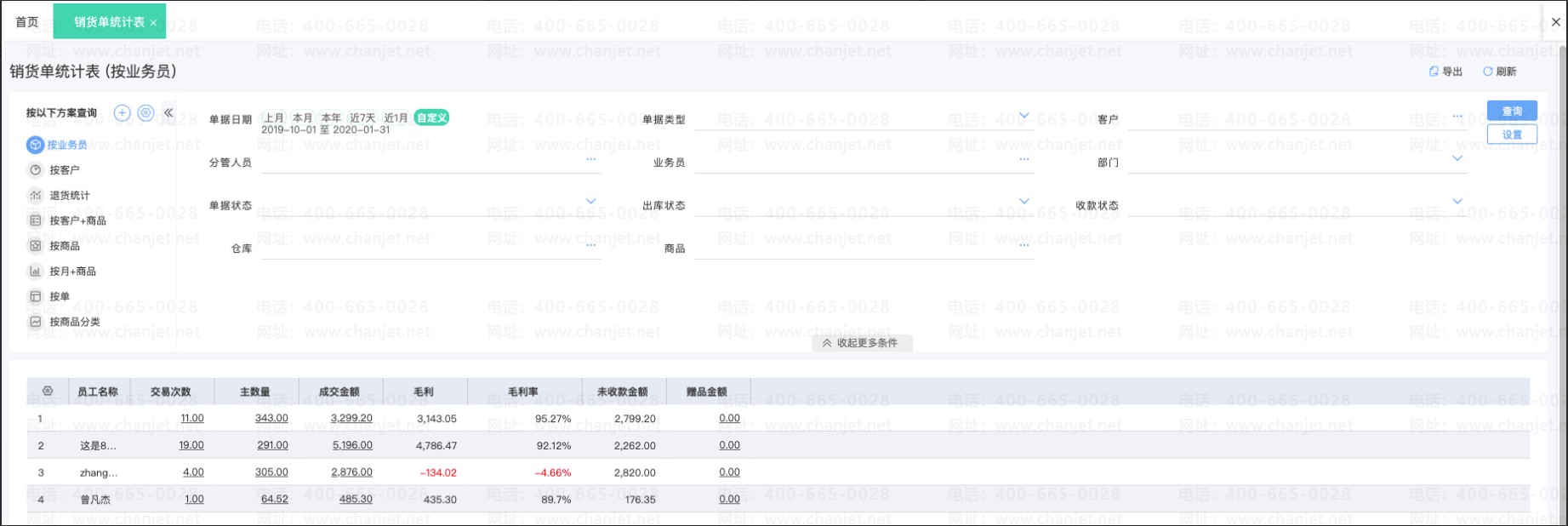Select the 按单 scheme
1568x526 pixels.
[50, 297]
